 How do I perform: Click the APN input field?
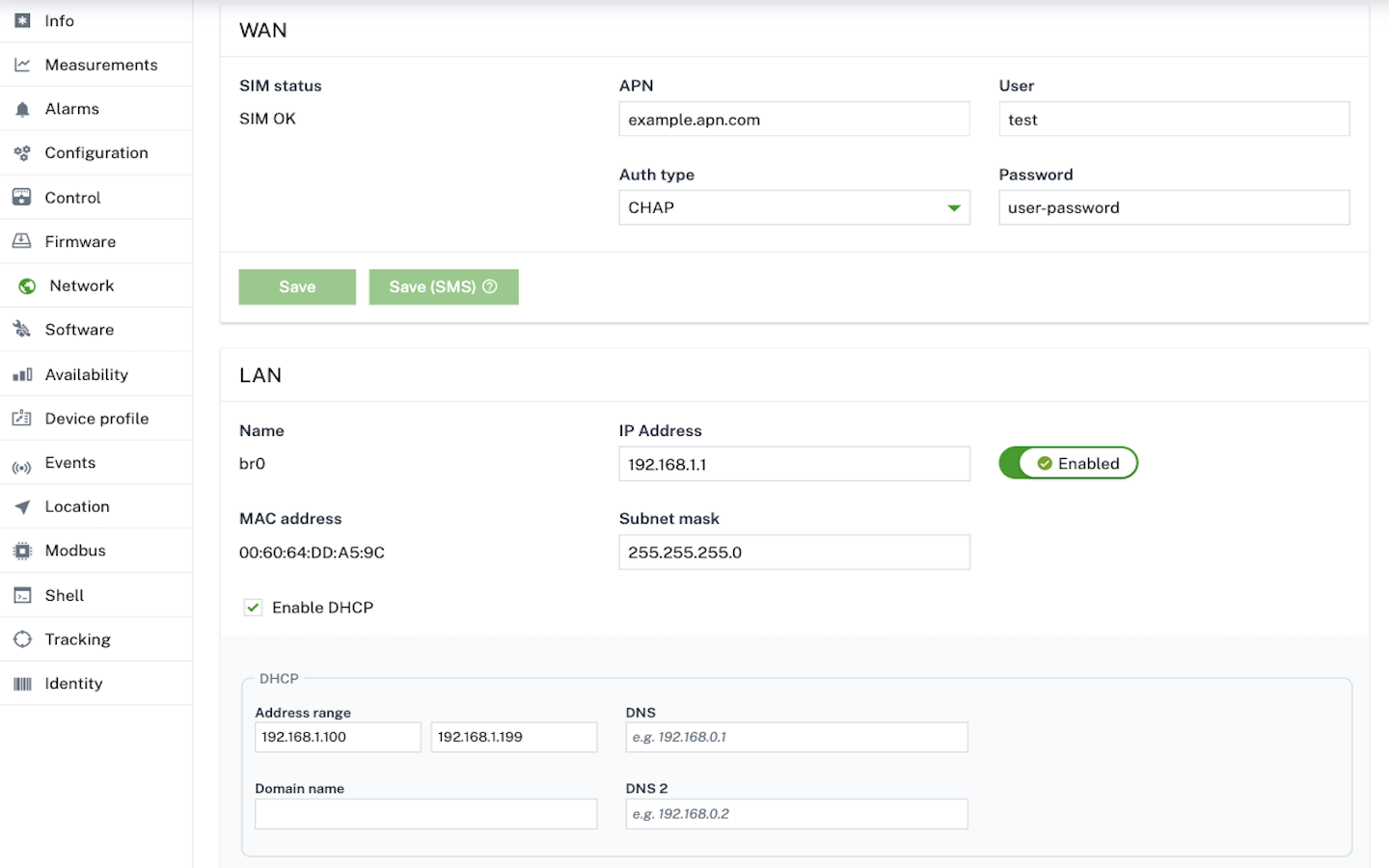[794, 120]
